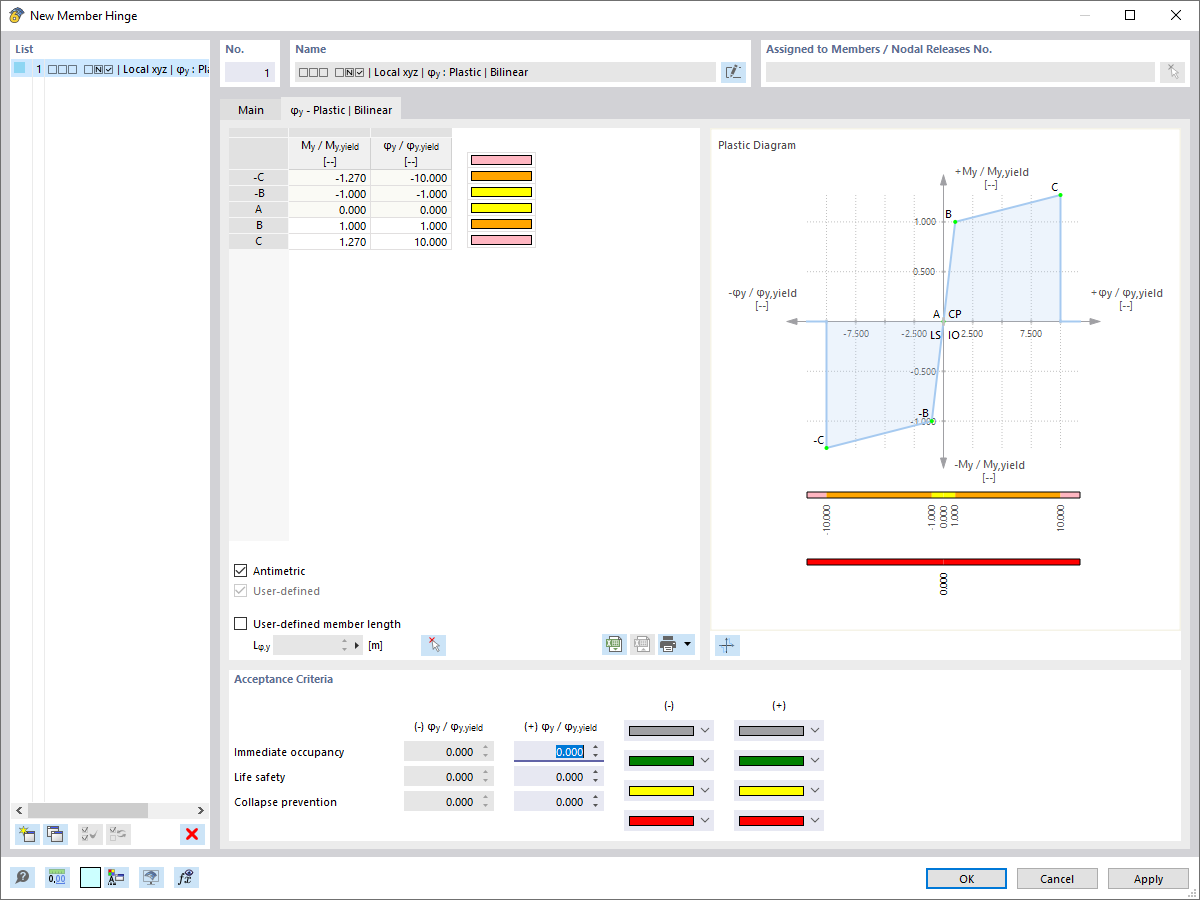Viewport: 1200px width, 900px height.
Task: Click the select all check icon under the List
Action: (x=90, y=834)
